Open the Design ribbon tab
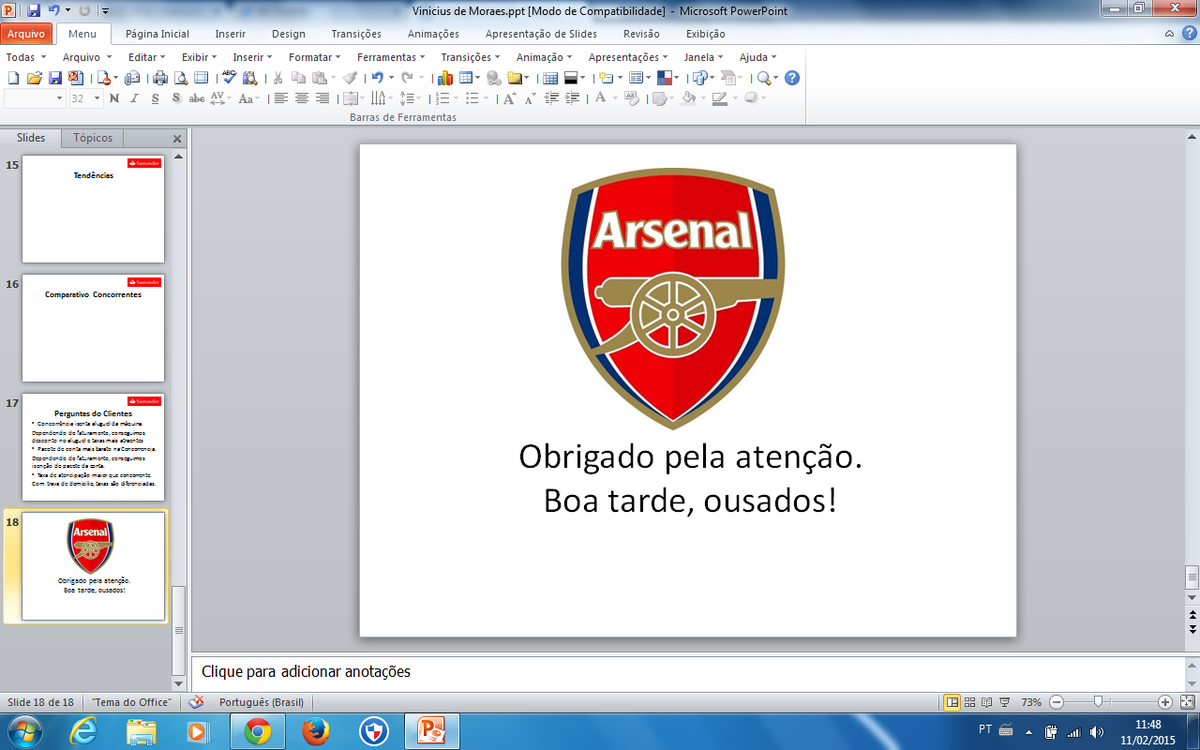The image size is (1200, 750). click(288, 34)
